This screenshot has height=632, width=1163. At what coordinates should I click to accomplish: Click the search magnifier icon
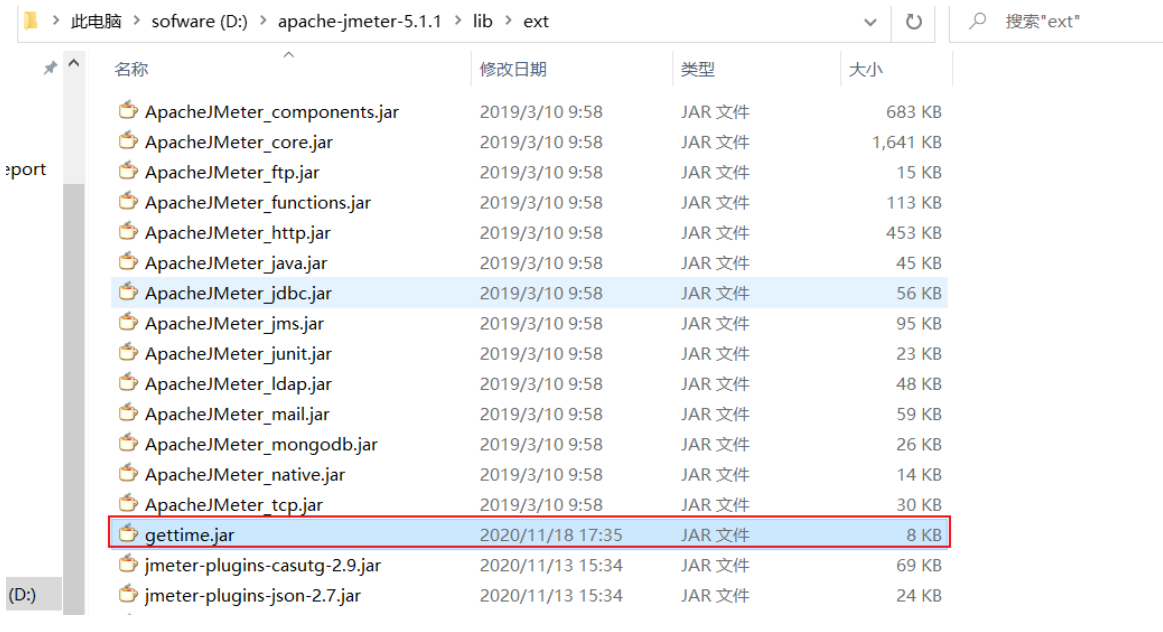tap(978, 21)
